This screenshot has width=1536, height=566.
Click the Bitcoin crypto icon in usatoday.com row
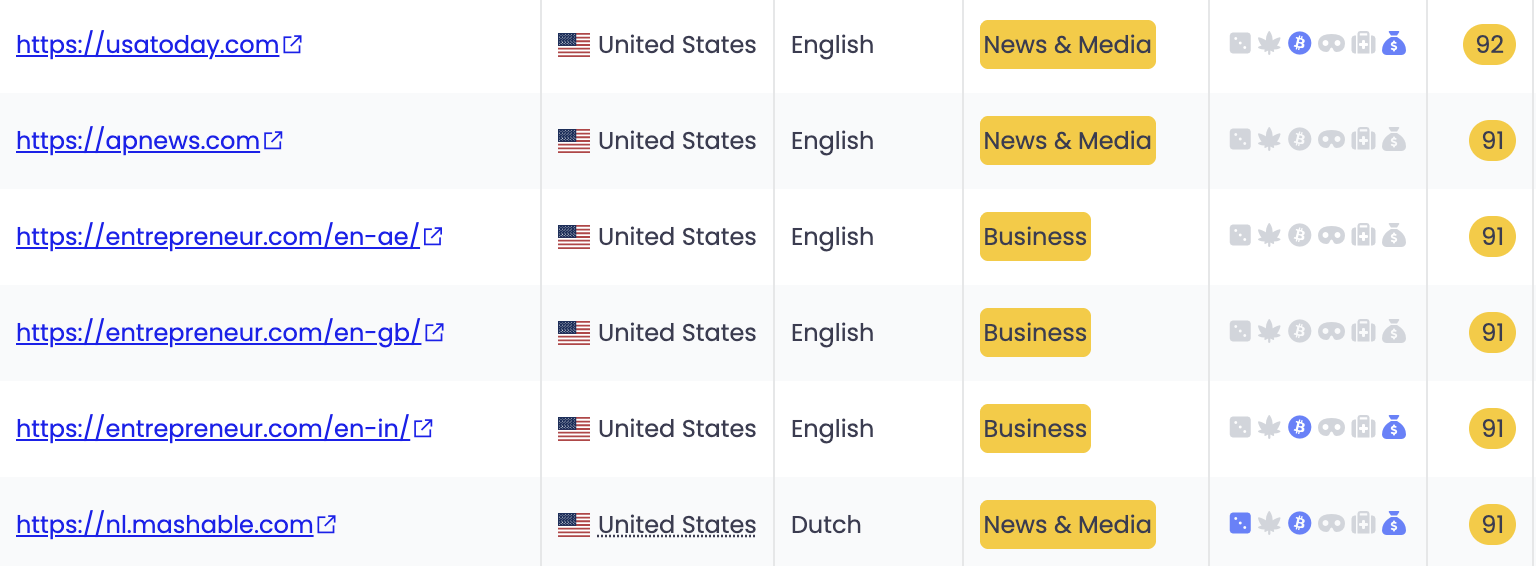click(1299, 43)
